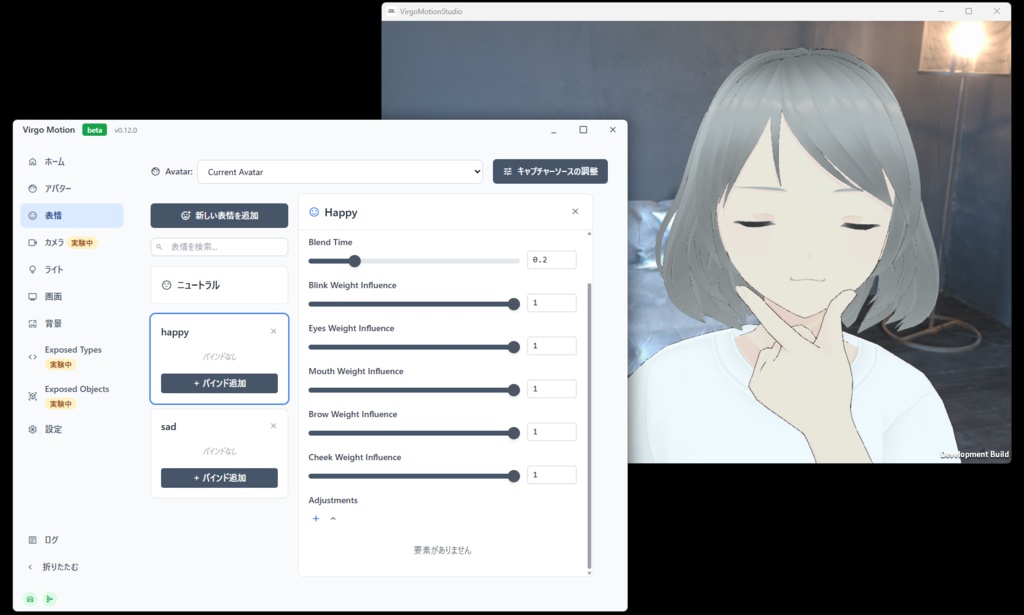Click Mouth Weight Influence value field
This screenshot has width=1024, height=615.
[552, 389]
